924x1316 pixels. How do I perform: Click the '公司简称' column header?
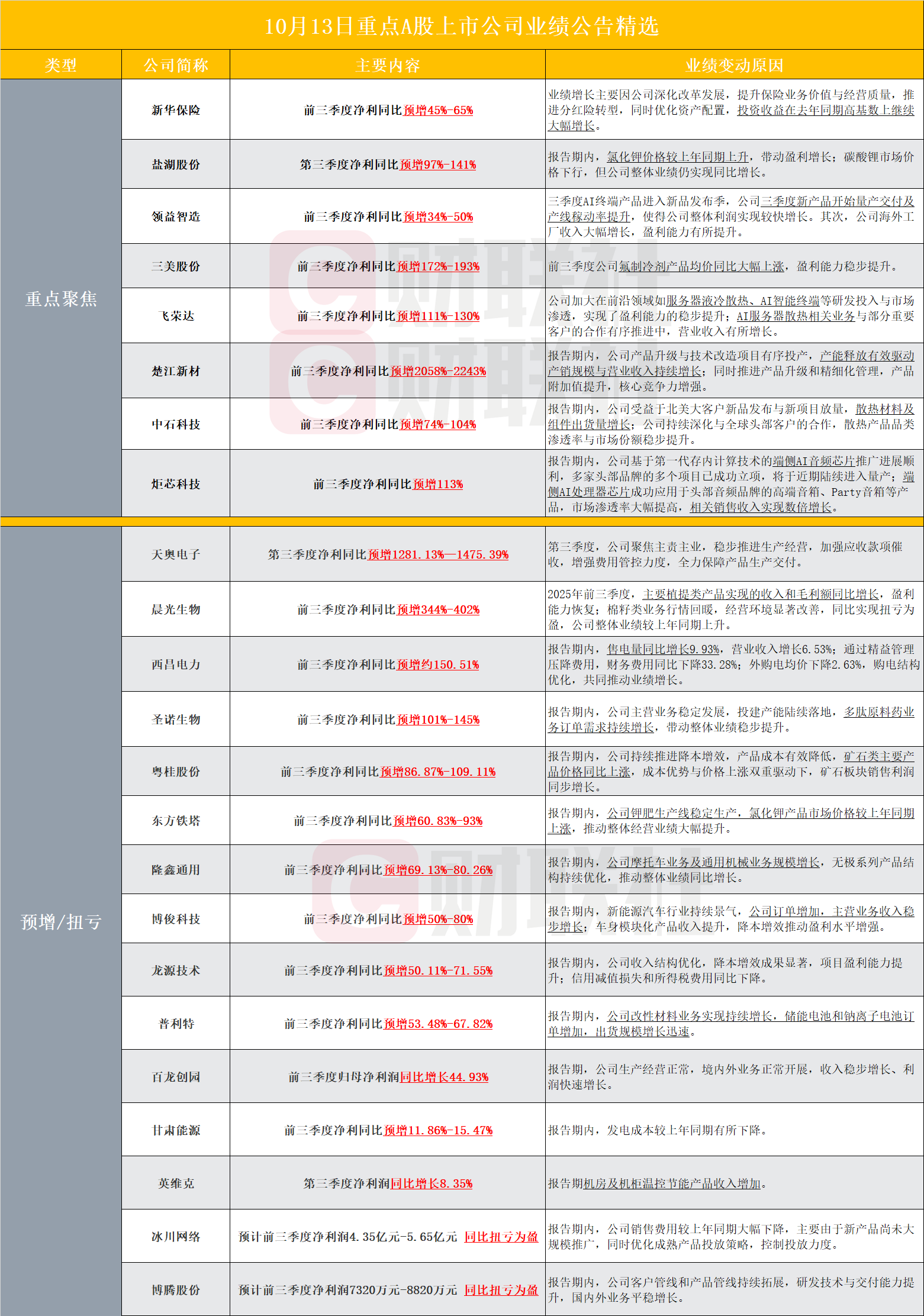[x=176, y=65]
